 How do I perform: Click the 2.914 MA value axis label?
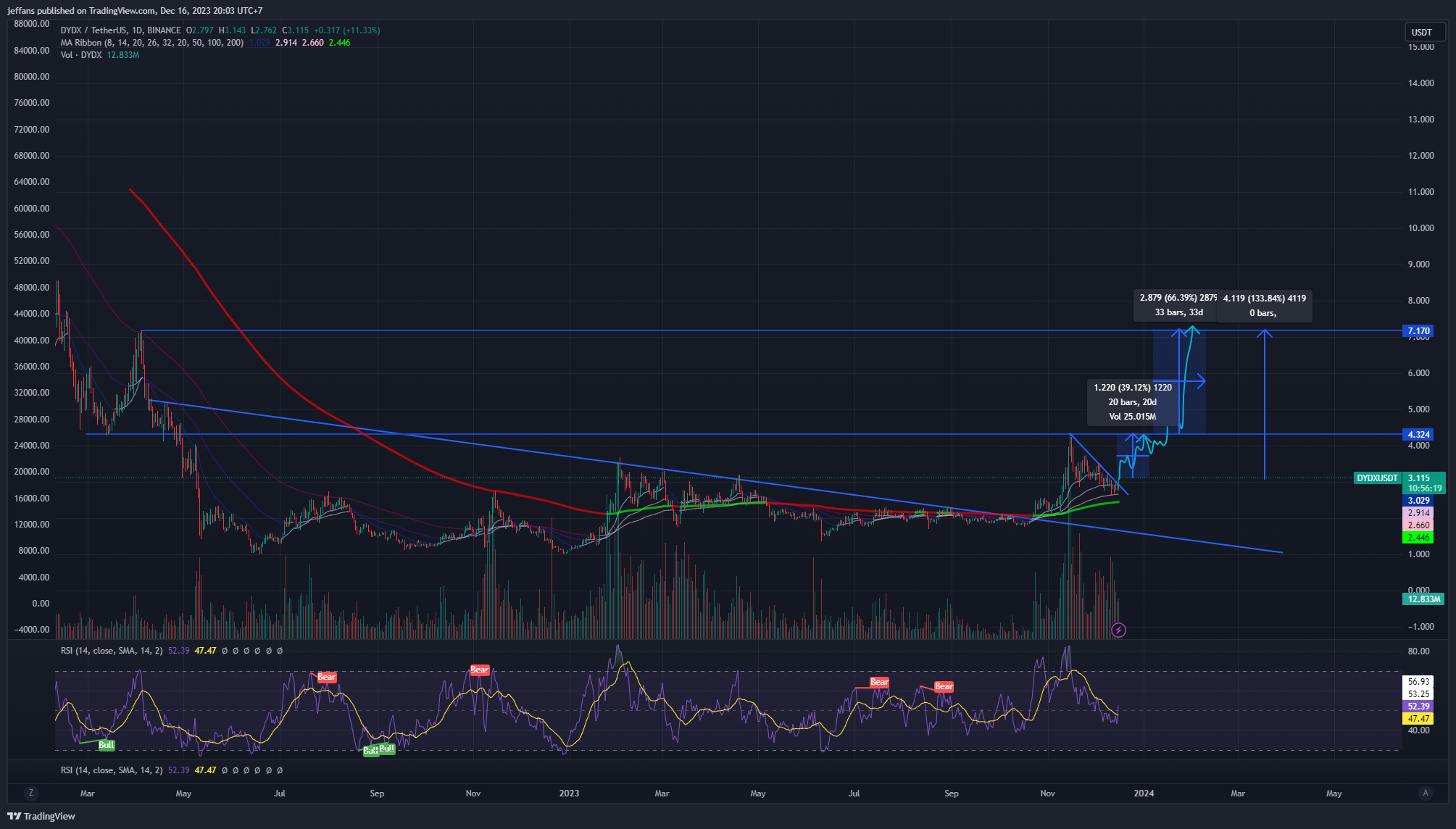point(1418,513)
